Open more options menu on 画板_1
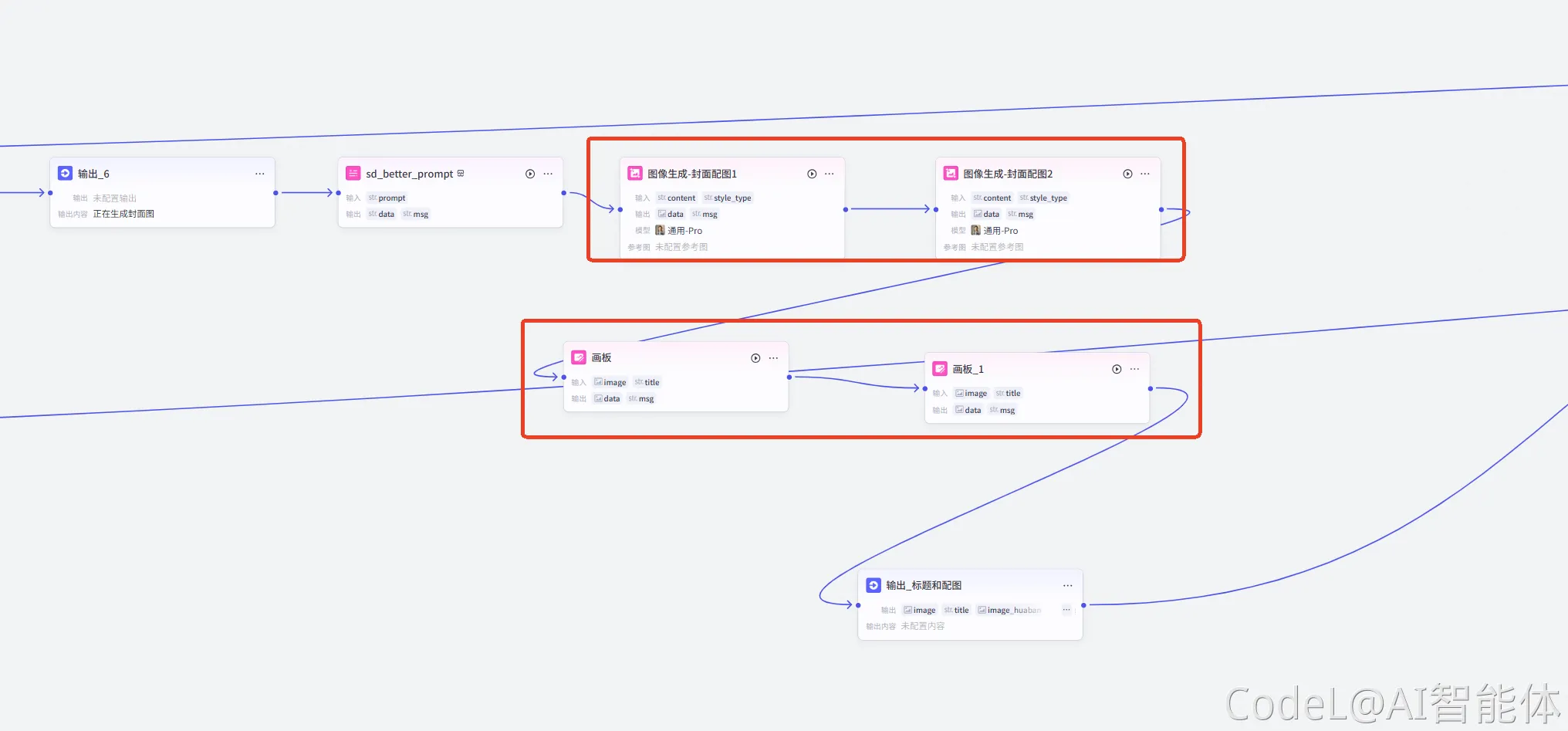 tap(1134, 369)
